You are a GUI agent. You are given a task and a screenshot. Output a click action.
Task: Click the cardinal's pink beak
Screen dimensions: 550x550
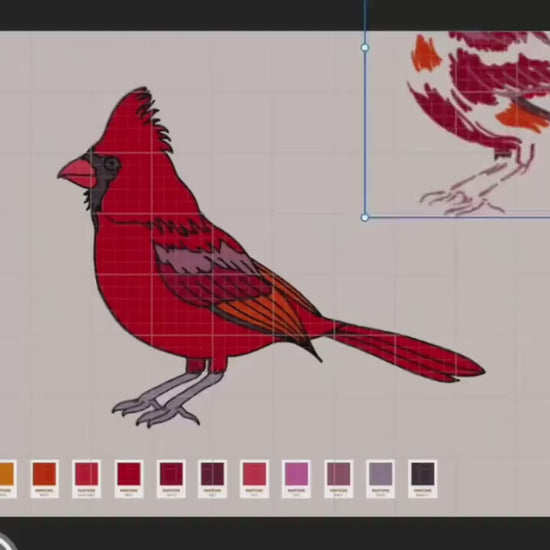[x=78, y=174]
